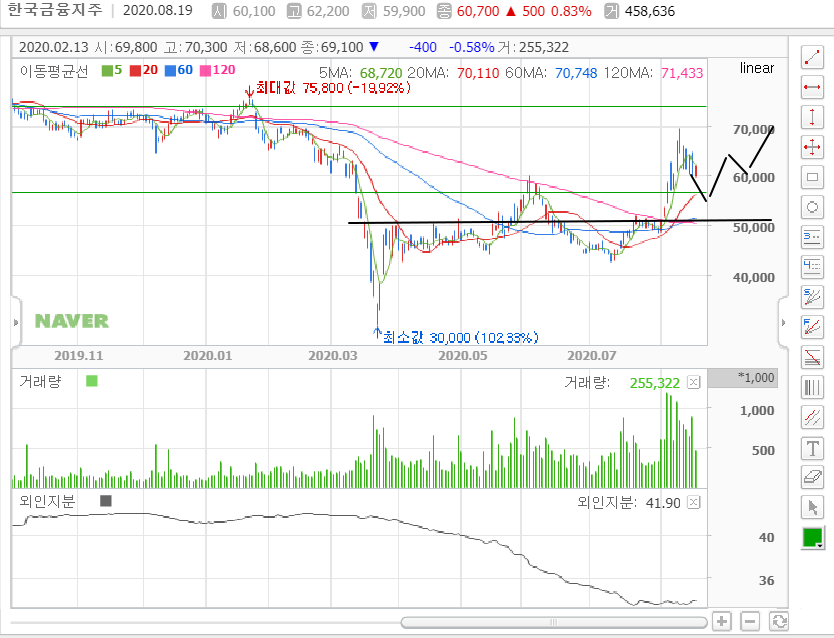Click the 2020.08.19 date in header
This screenshot has width=834, height=638.
(157, 11)
